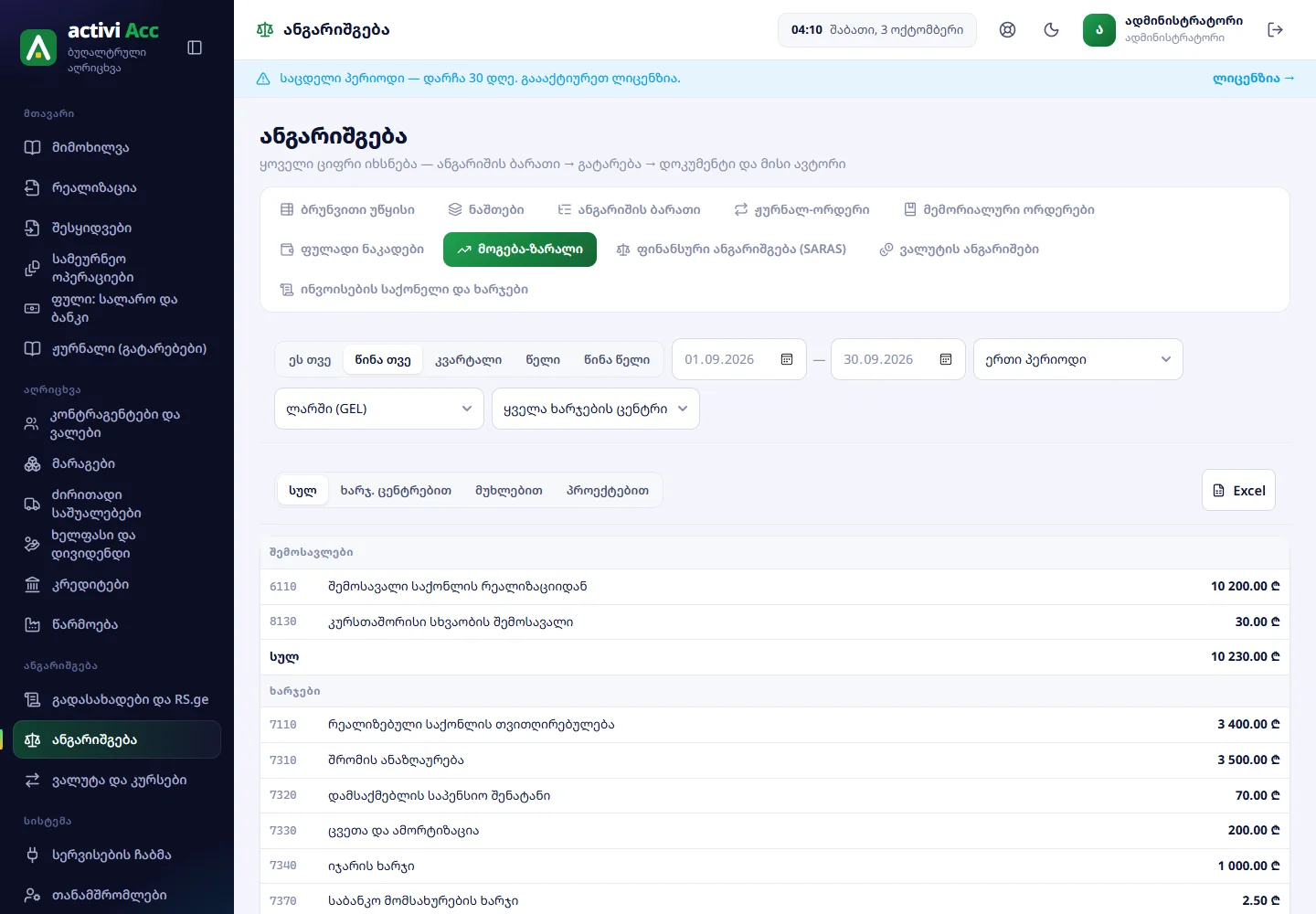This screenshot has width=1316, height=914.
Task: Expand the ლარში (GEL) currency dropdown
Action: (x=379, y=409)
